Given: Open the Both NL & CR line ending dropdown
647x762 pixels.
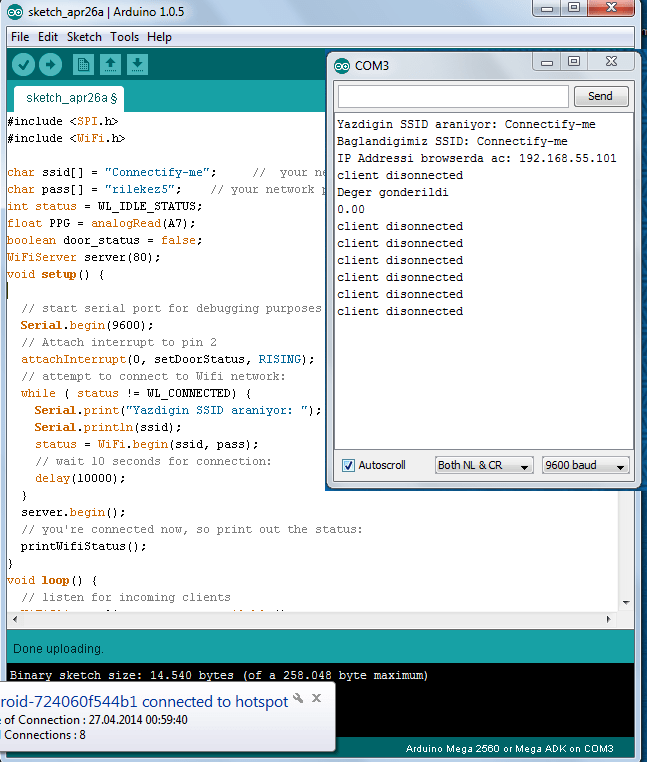Looking at the screenshot, I should tap(484, 466).
